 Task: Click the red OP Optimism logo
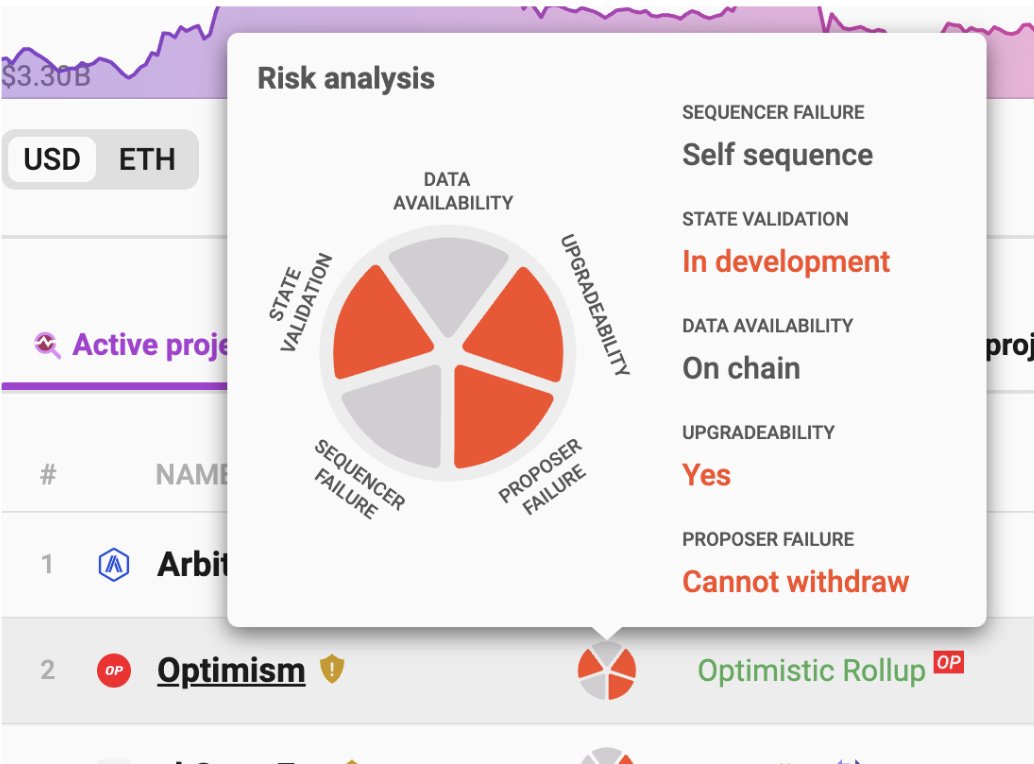113,670
